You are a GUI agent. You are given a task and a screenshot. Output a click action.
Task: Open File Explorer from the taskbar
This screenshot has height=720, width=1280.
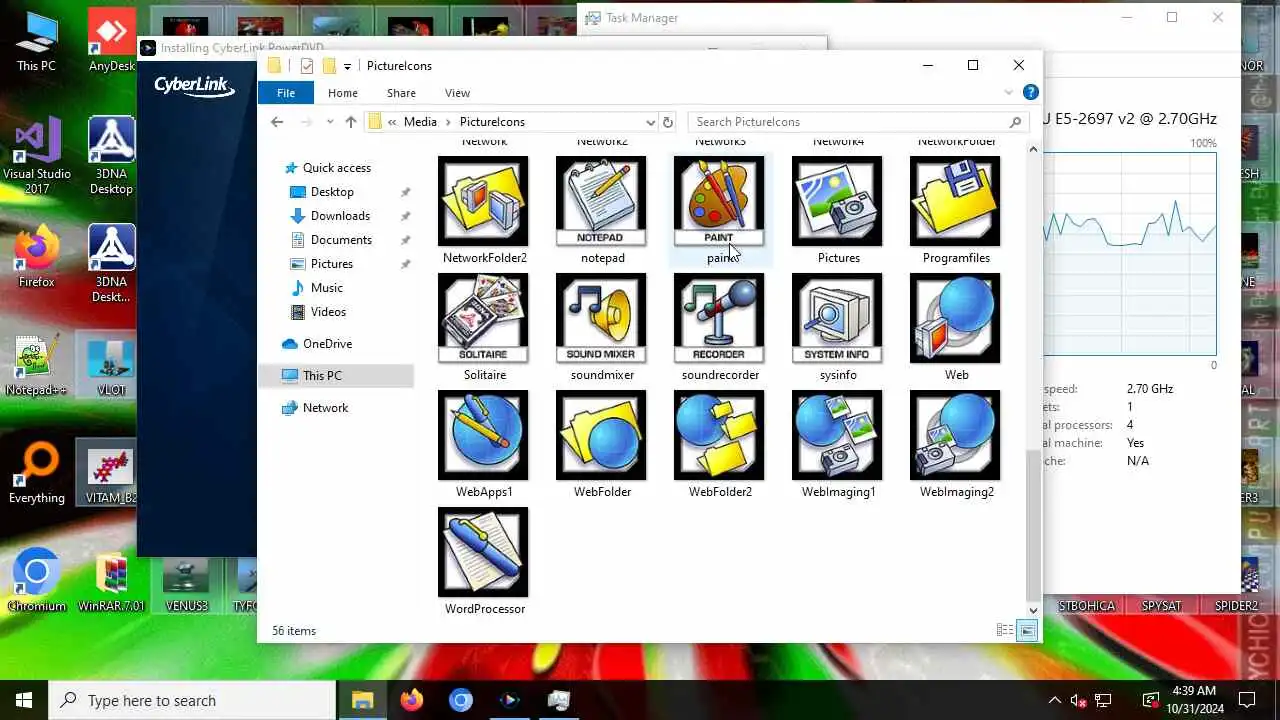pos(362,700)
